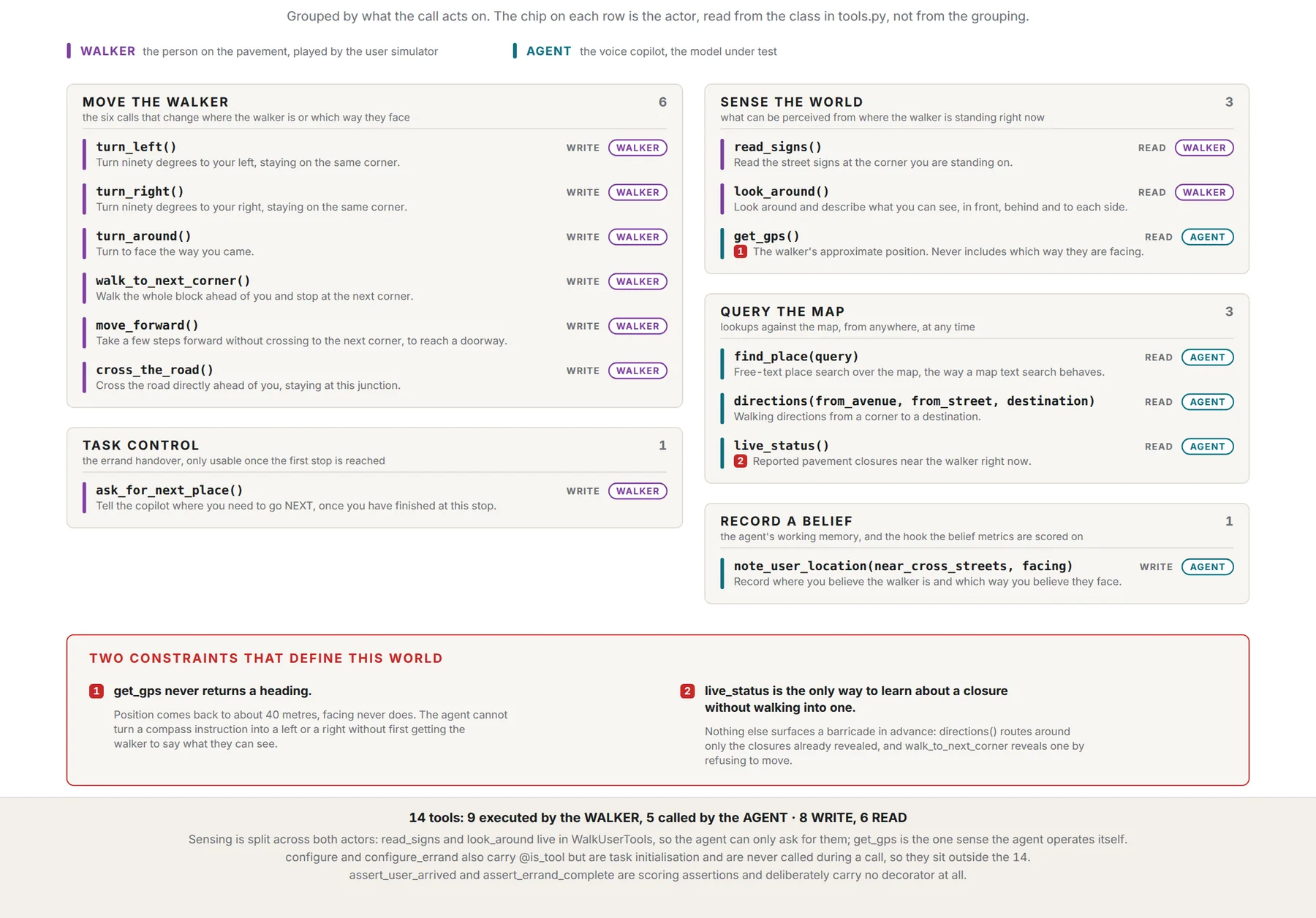
Task: Click the WALKER chip beside cross_the_road()
Action: tap(638, 371)
